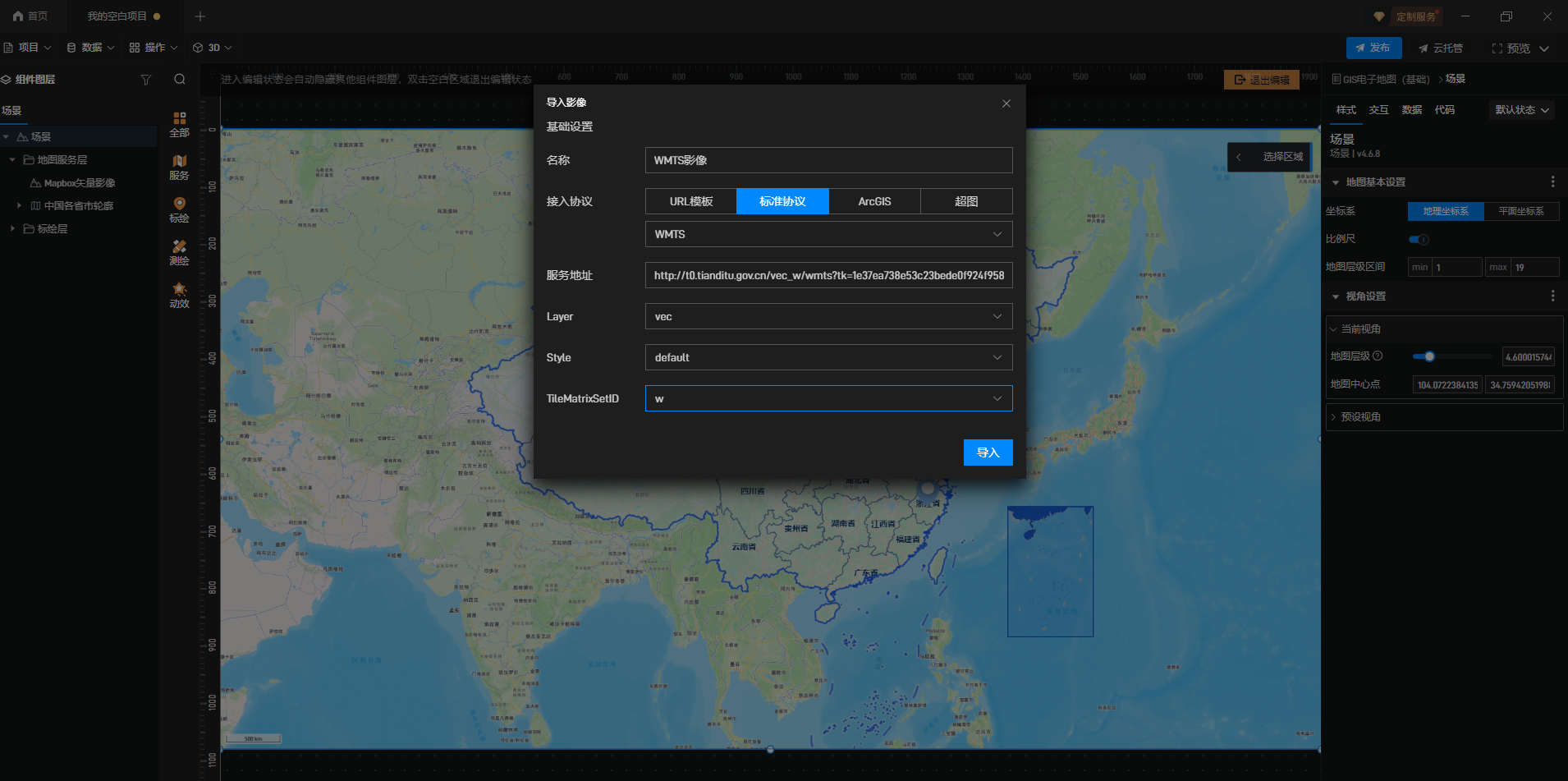The image size is (1568, 781).
Task: Select the 服务 map service icon
Action: tap(179, 166)
